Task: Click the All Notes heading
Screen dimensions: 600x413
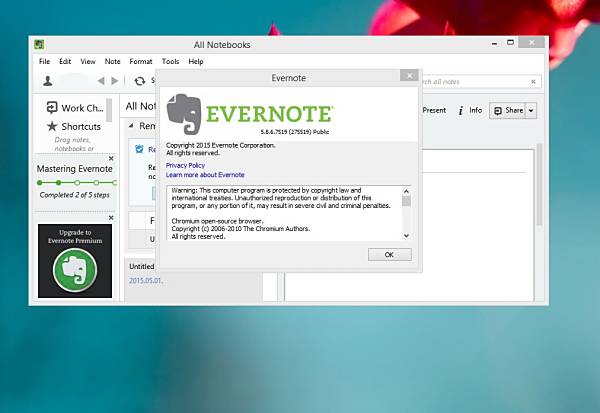Action: [141, 106]
